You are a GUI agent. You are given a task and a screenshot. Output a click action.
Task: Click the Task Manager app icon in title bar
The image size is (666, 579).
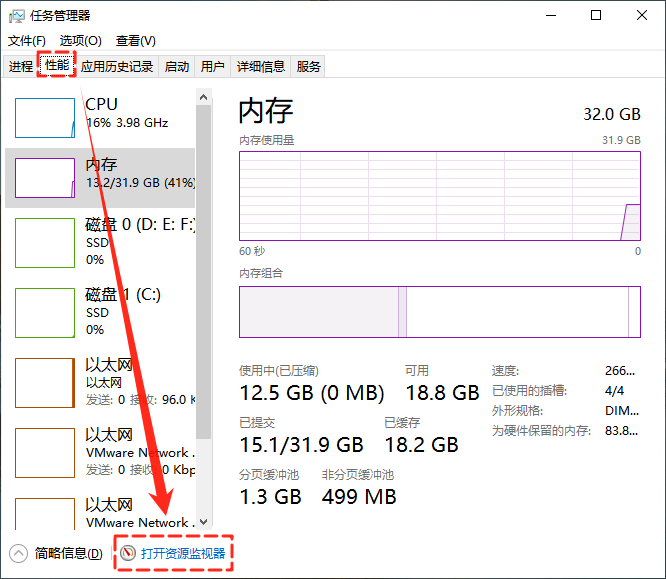pos(18,15)
